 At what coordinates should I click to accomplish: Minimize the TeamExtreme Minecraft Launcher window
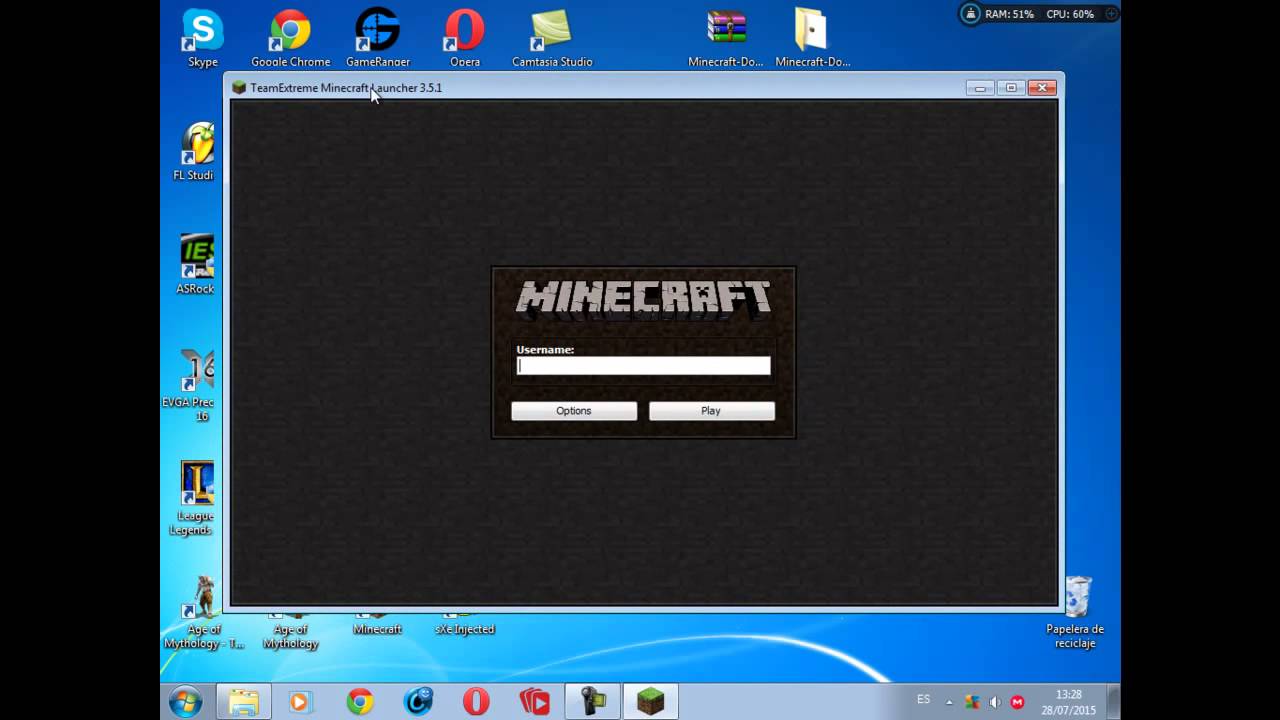click(980, 88)
